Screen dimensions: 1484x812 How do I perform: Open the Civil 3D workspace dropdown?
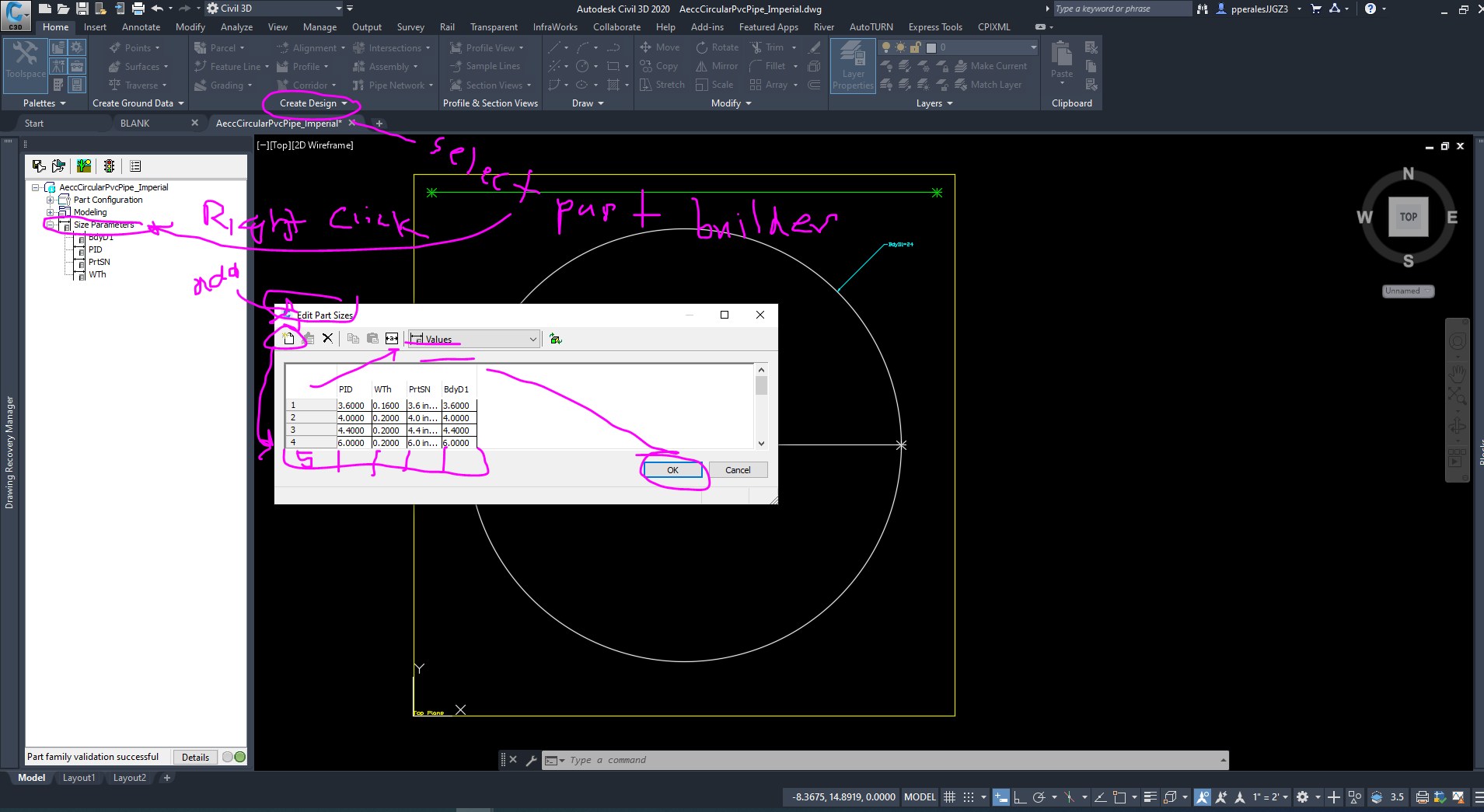coord(274,9)
